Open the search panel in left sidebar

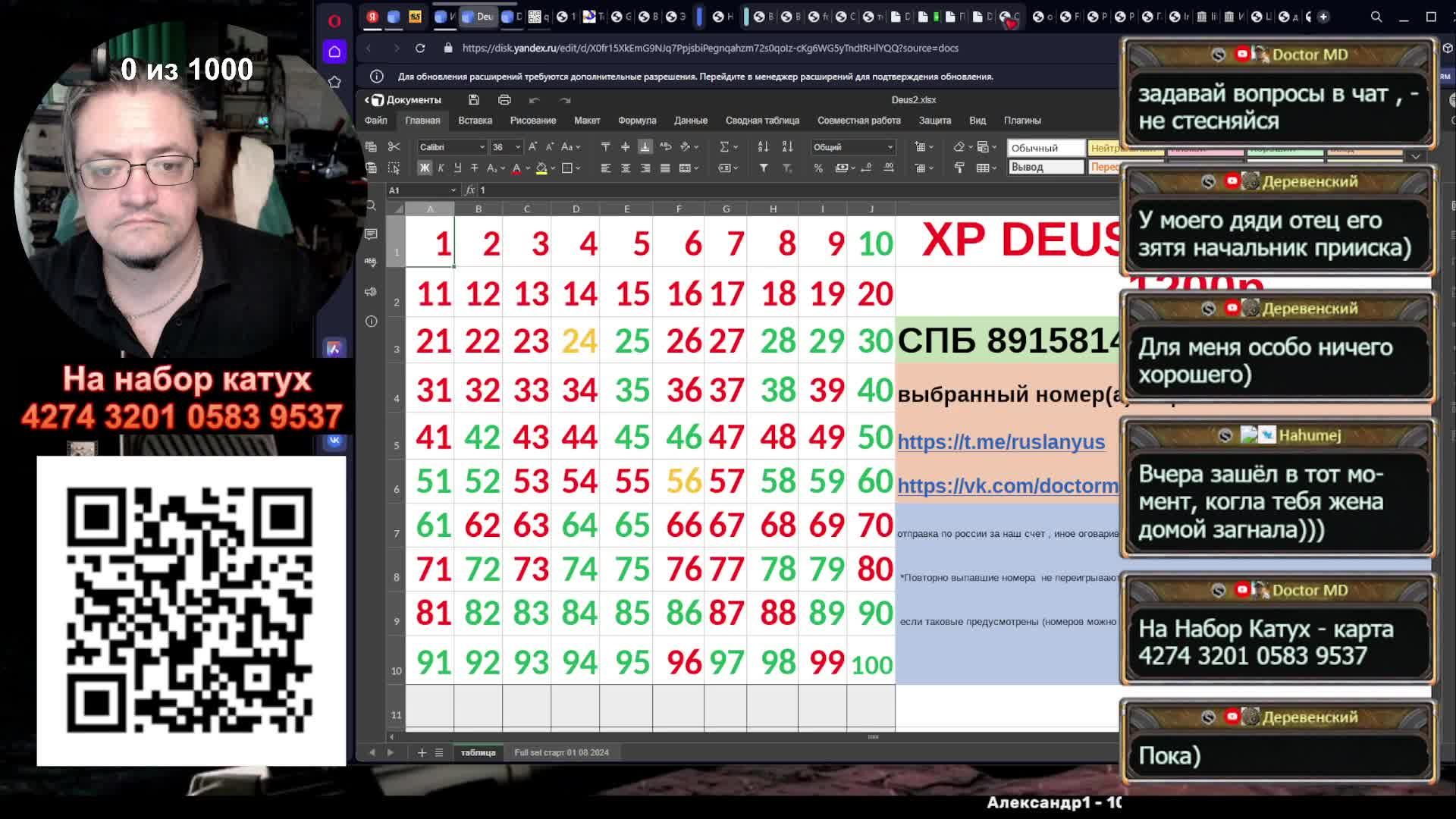click(x=371, y=206)
